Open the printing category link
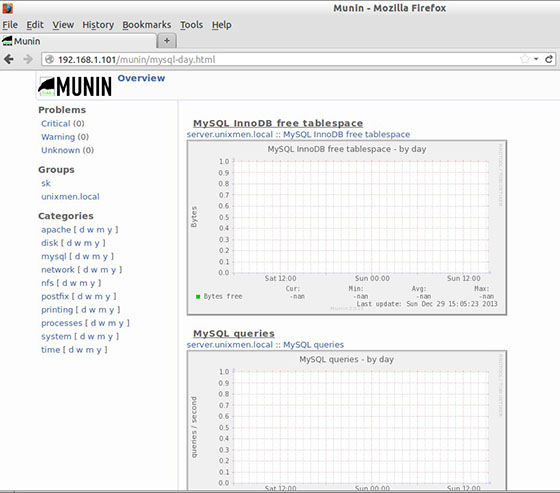Screen dimensions: 560x493 point(57,310)
